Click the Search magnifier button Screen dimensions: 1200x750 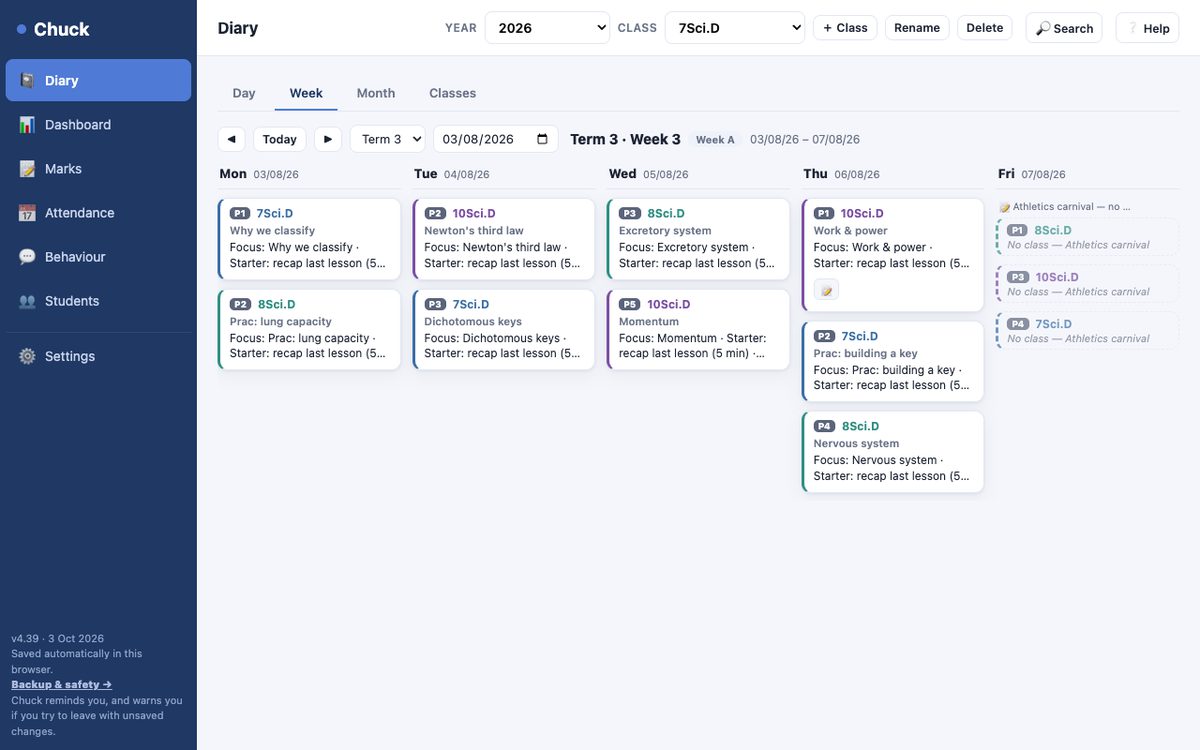pos(1064,28)
